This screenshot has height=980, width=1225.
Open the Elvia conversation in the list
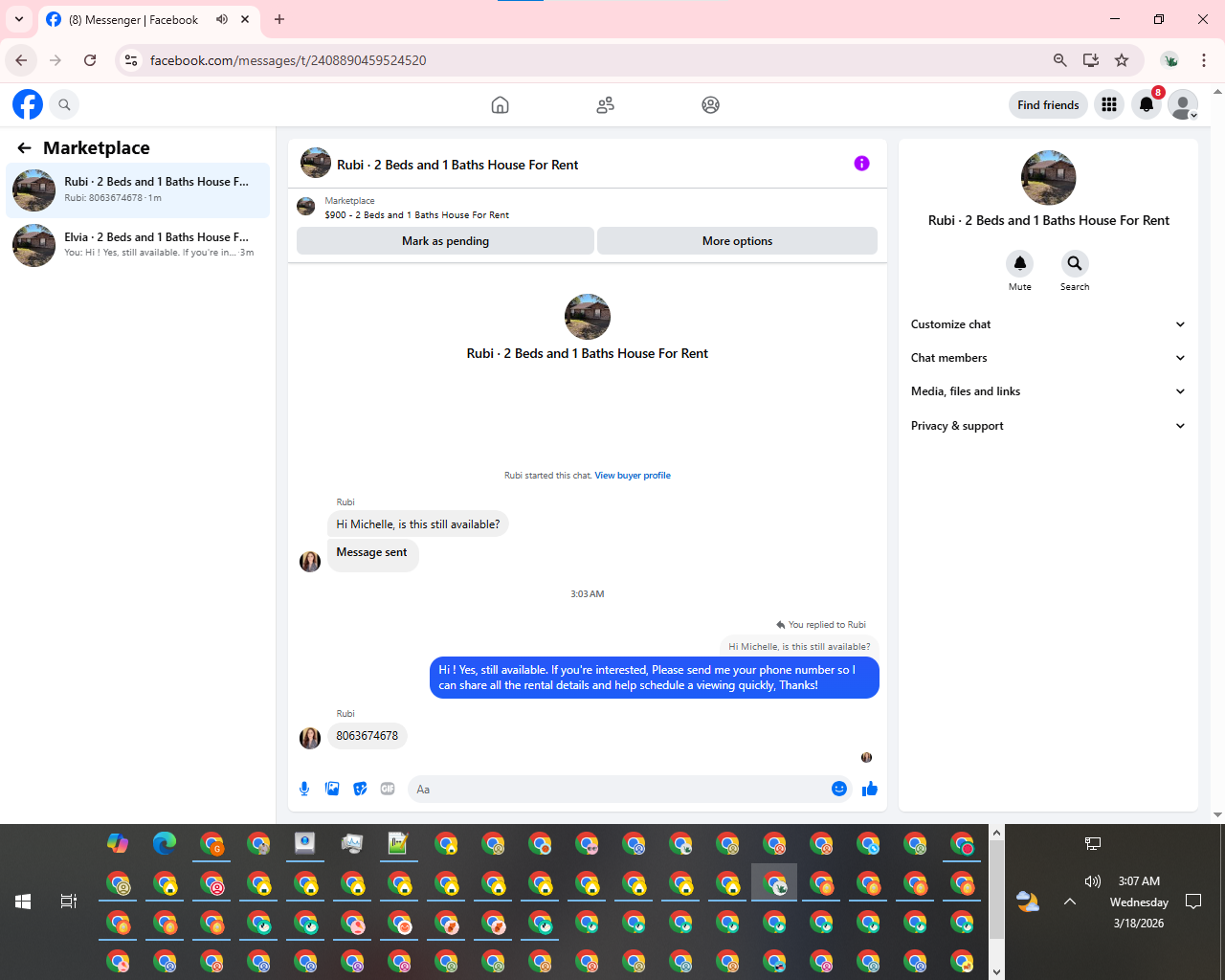138,245
